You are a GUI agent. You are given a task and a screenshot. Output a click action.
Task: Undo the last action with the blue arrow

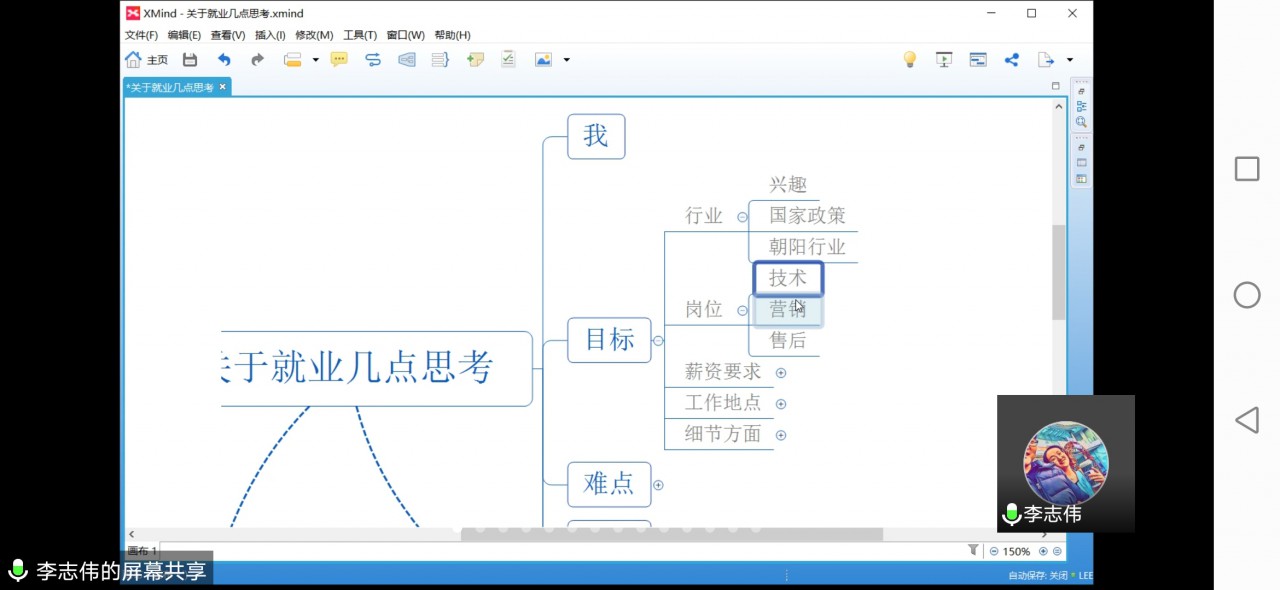point(224,60)
